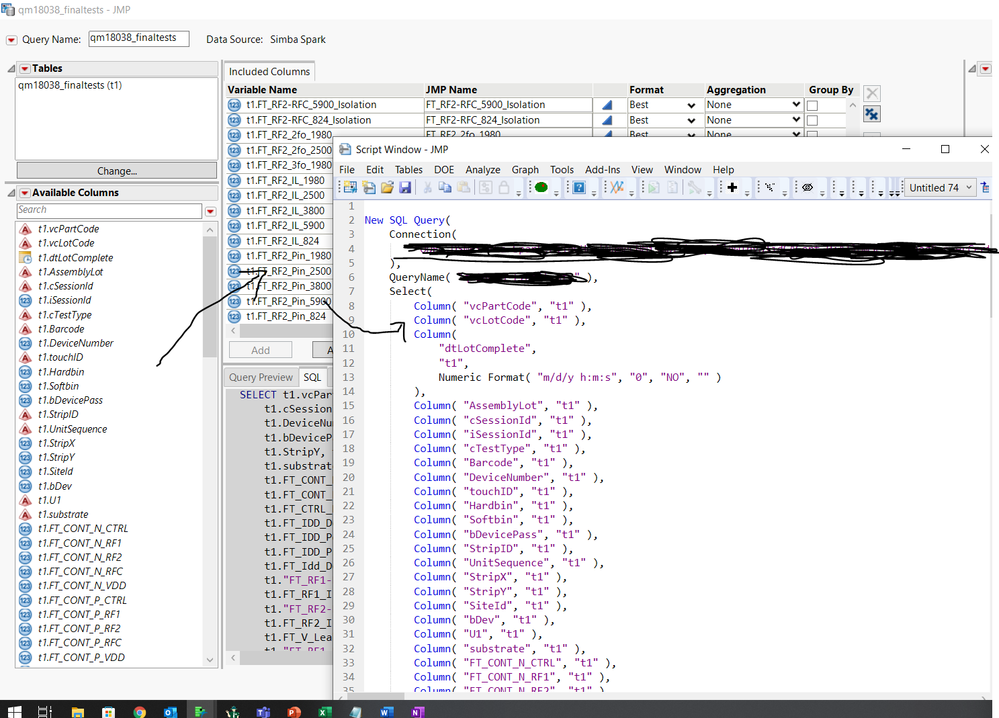Open Format dropdown for FT_RF2-RFC_5900_Isolation
The height and width of the screenshot is (718, 999).
pos(690,105)
